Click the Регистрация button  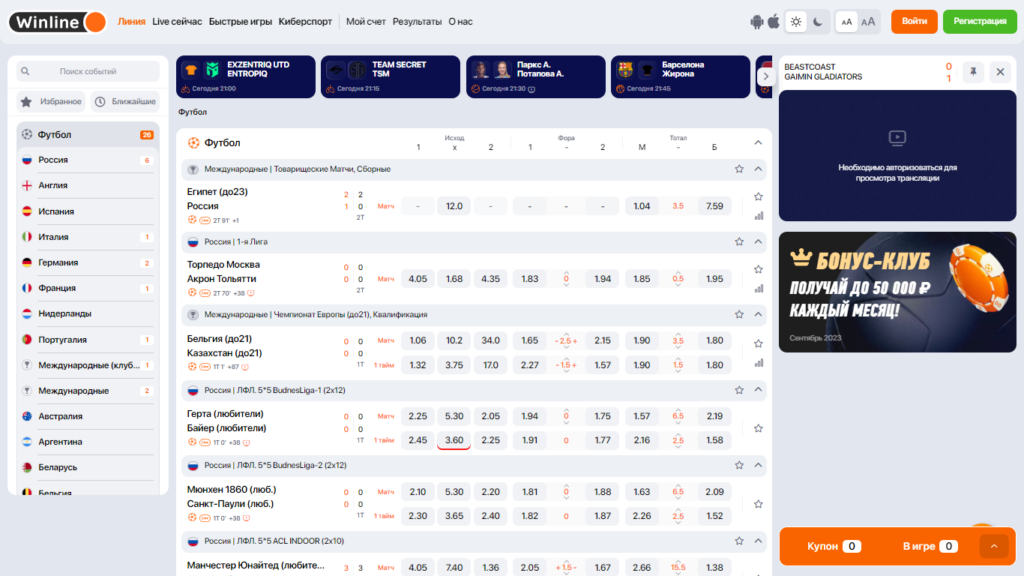click(980, 22)
